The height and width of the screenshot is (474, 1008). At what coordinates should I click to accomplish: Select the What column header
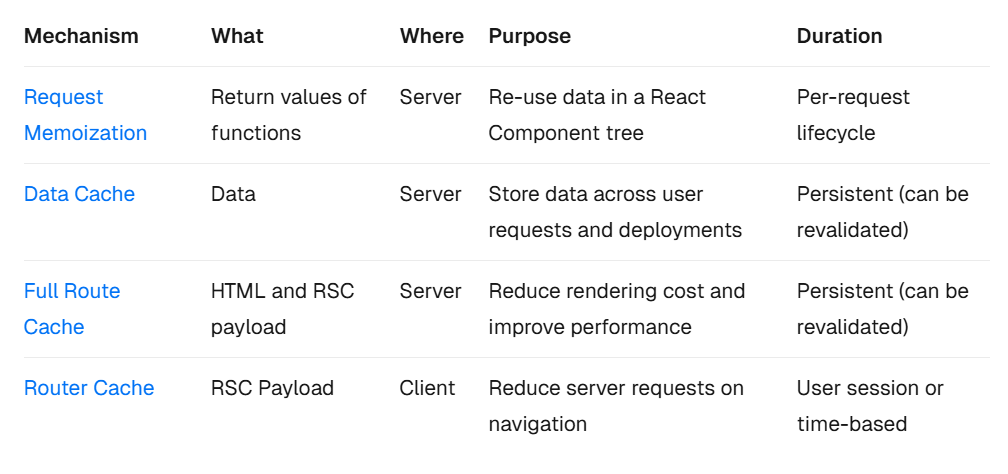point(238,36)
